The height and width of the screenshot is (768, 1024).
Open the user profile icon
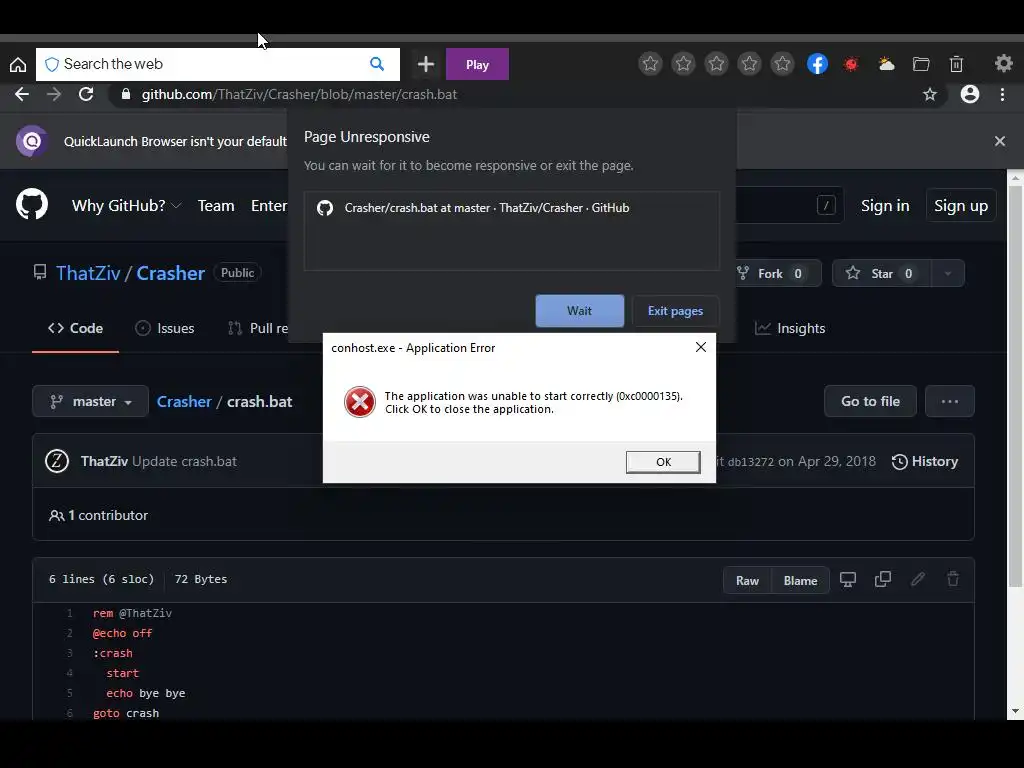click(970, 94)
